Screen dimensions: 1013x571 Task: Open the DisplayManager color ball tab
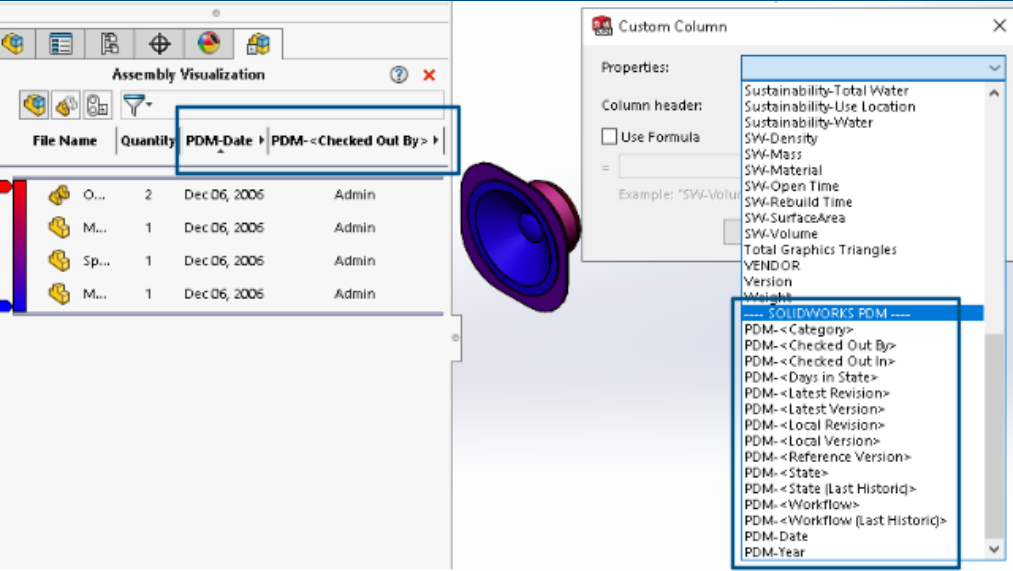208,44
